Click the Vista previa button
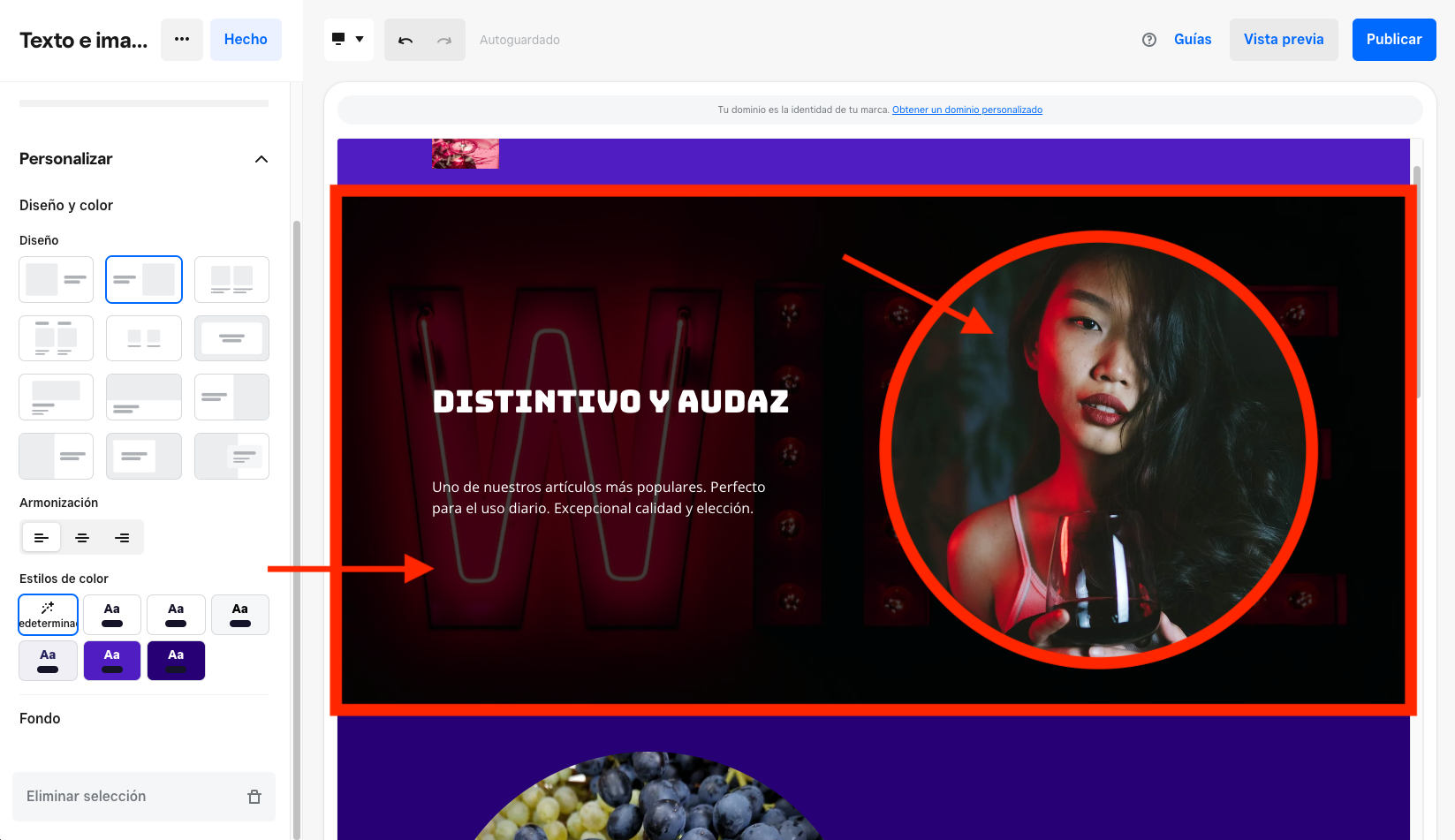Screen dimensions: 1455x840 1284,40
